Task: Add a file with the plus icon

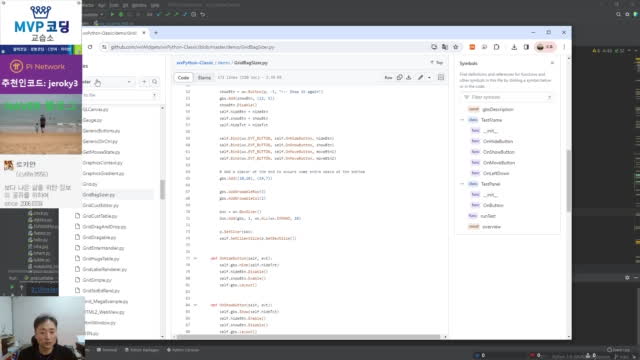Action: (x=144, y=82)
